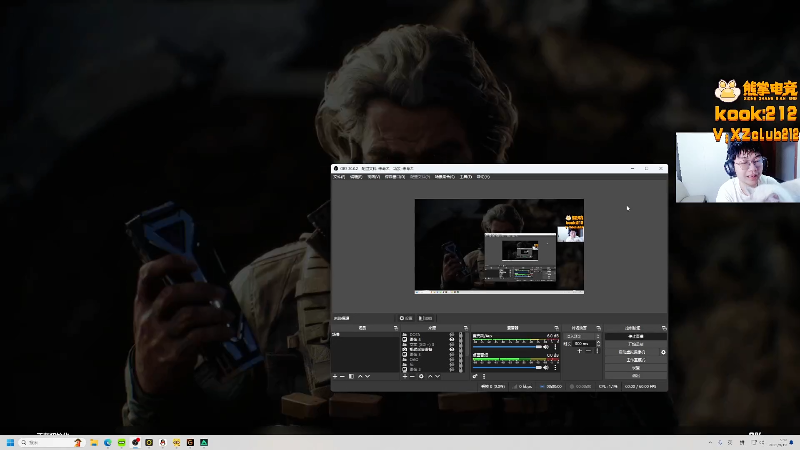The image size is (800, 450).
Task: Open three-dot menu at bottom of Audio Mixer
Action: point(484,377)
